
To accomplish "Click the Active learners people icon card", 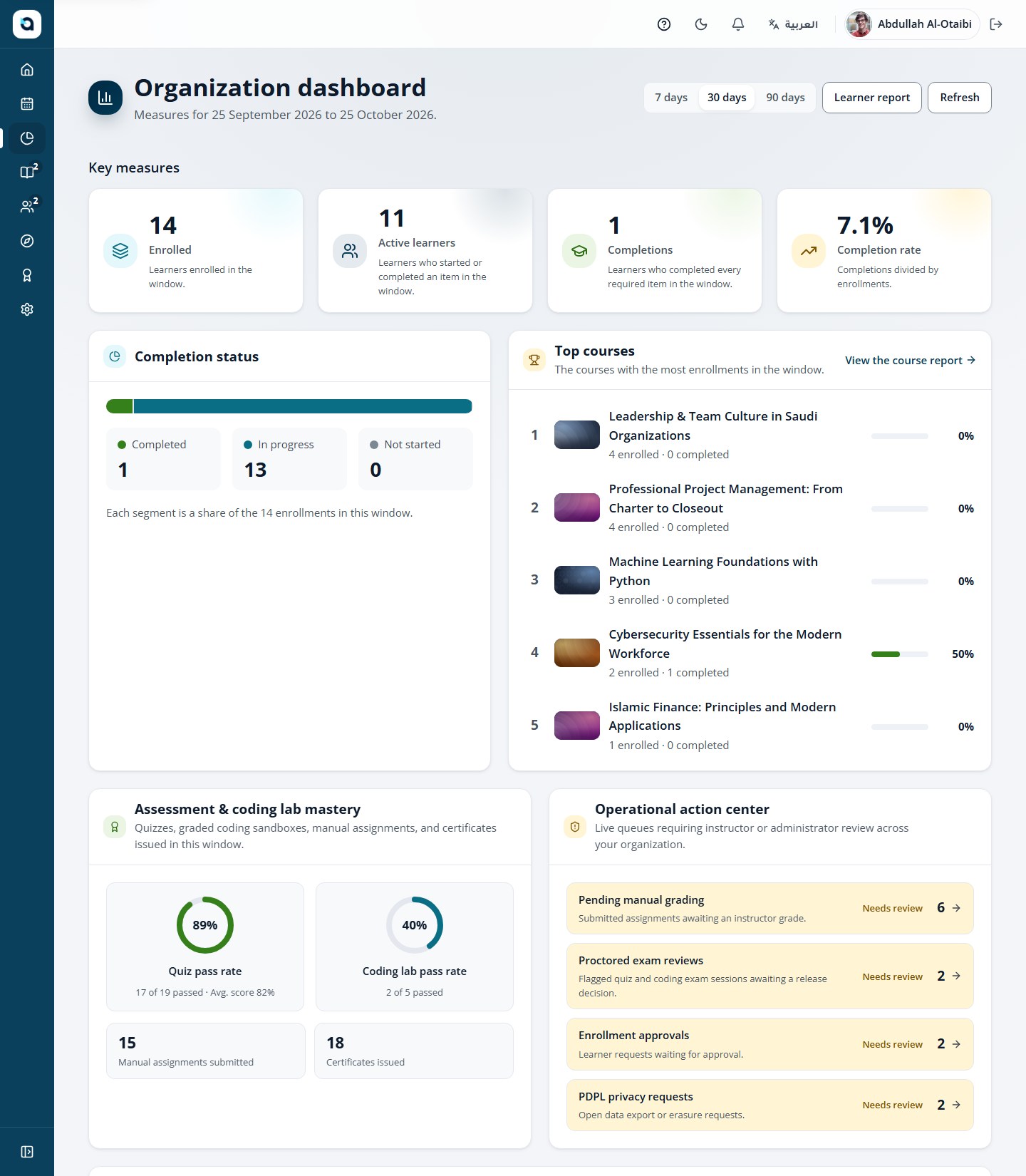I will (x=350, y=251).
